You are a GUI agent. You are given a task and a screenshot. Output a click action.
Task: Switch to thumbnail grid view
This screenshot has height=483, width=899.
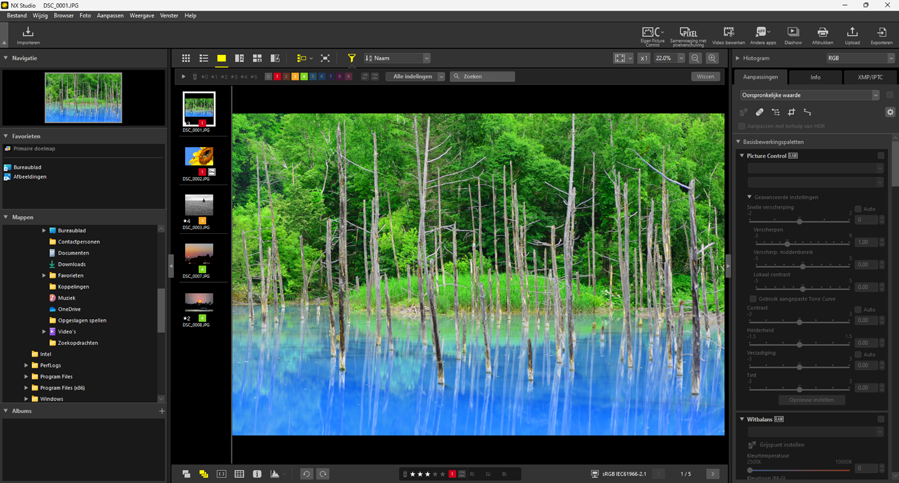click(x=186, y=59)
